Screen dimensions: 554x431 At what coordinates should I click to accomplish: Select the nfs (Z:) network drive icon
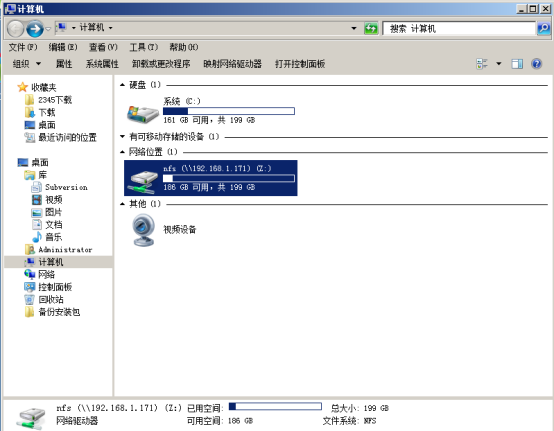143,182
